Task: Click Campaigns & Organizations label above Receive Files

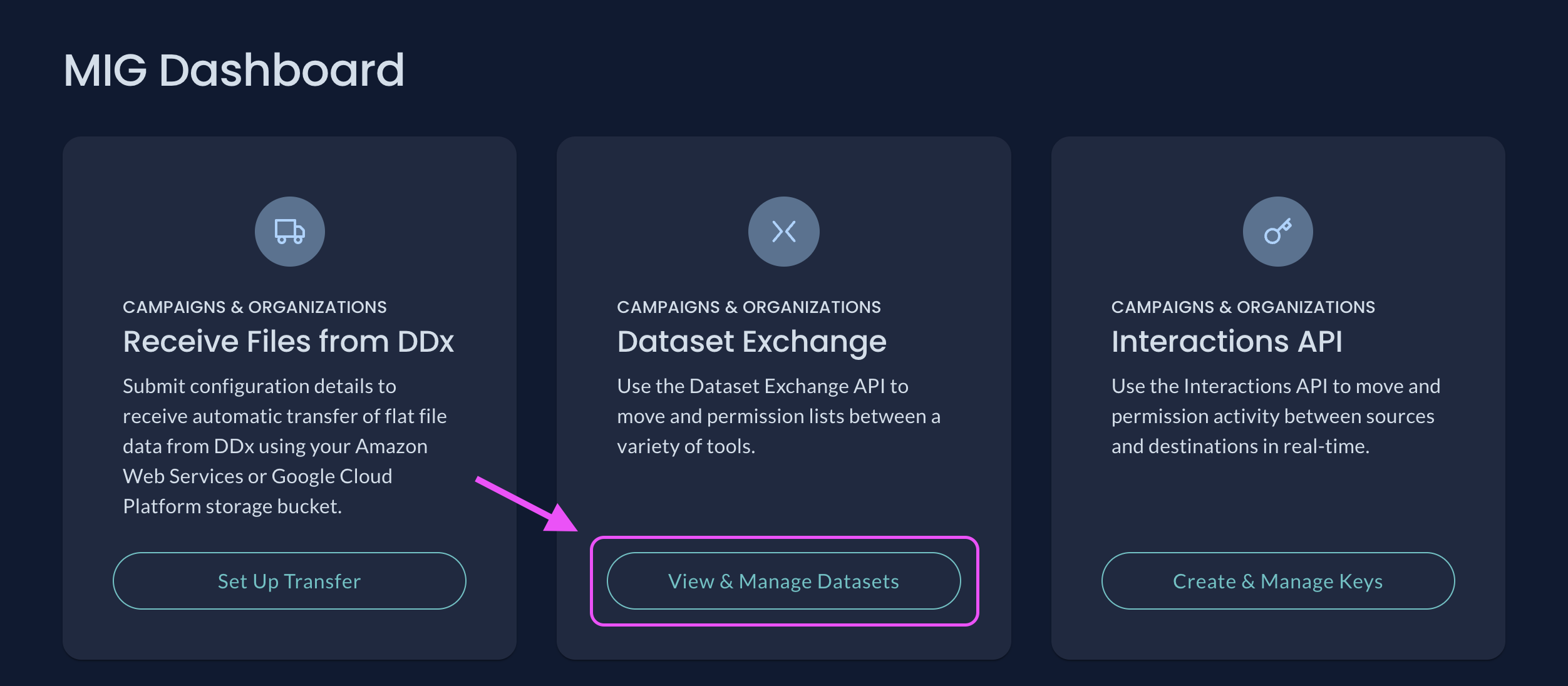Action: point(254,307)
